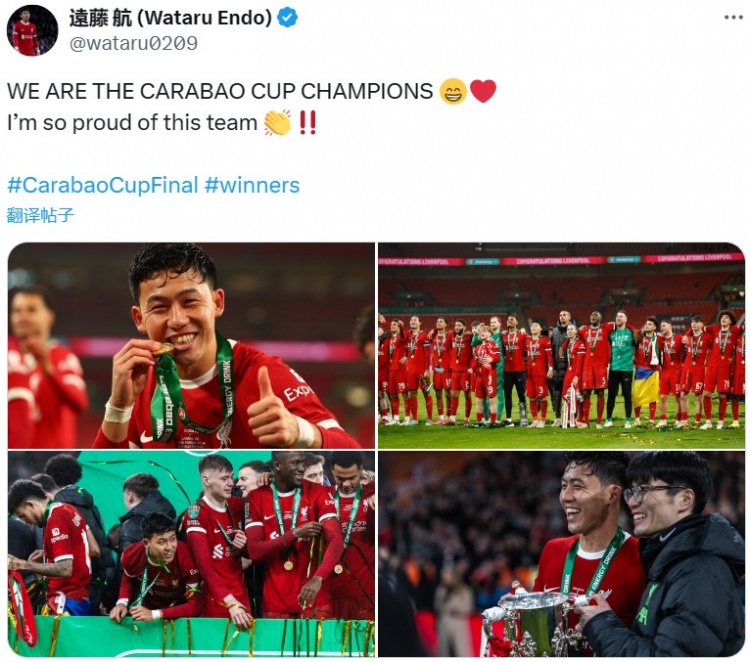Open photo of two men holding trophy
The image size is (750, 662).
(x=562, y=554)
